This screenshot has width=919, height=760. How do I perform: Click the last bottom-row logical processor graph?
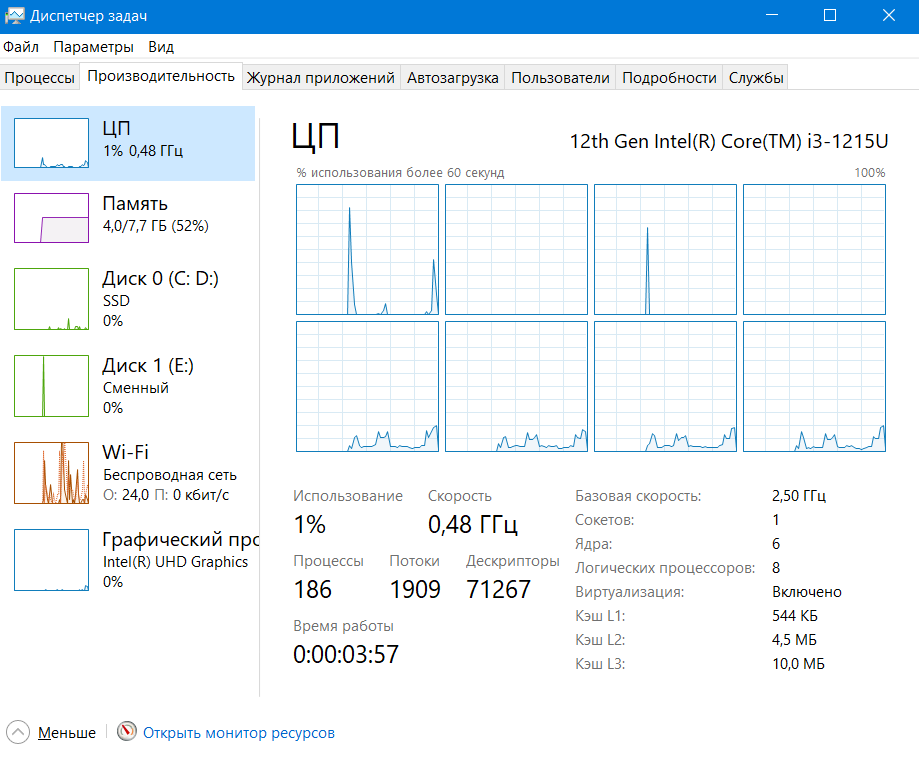[814, 387]
